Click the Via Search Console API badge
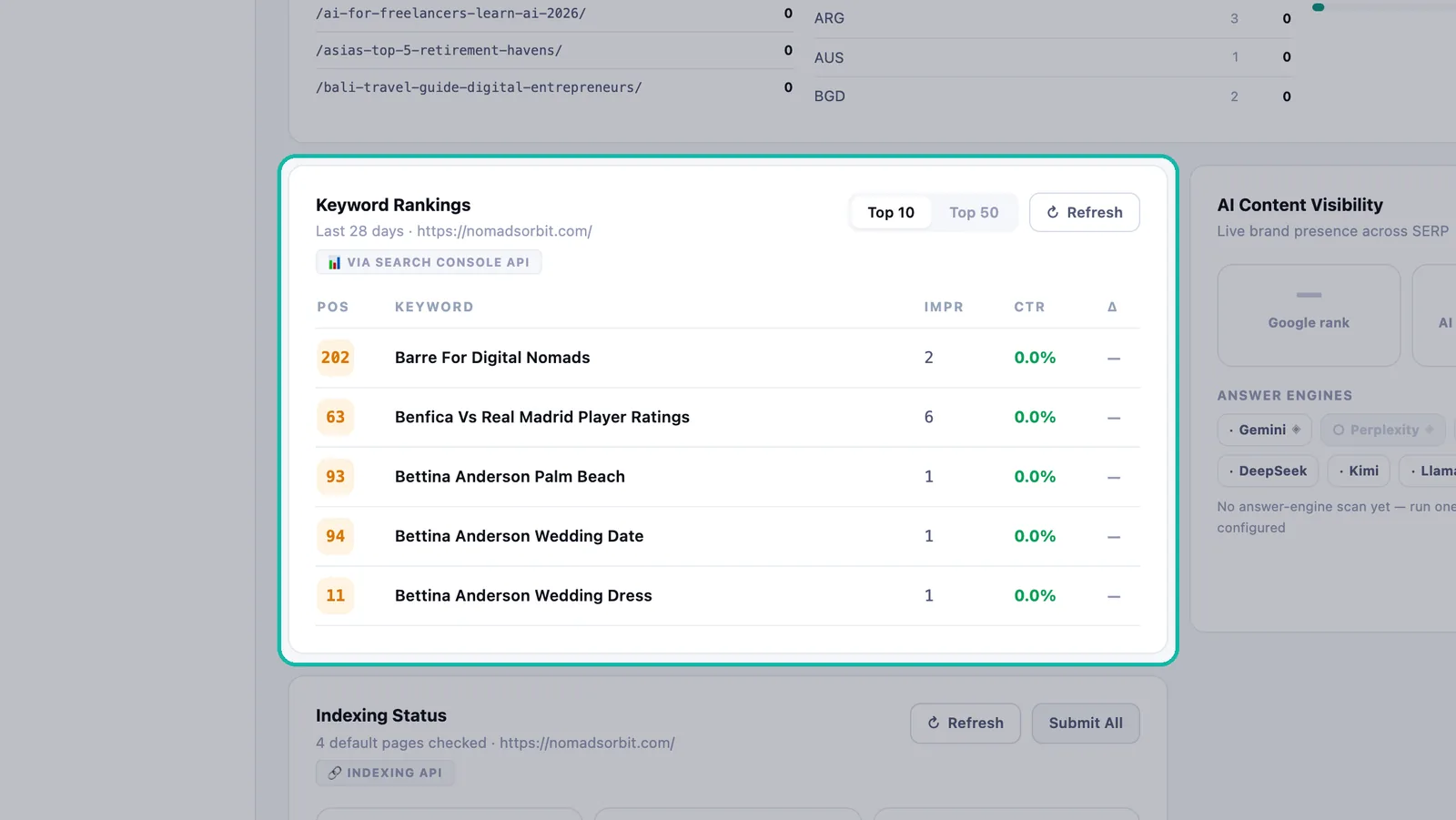Screen dimensions: 1456x820 tap(429, 262)
